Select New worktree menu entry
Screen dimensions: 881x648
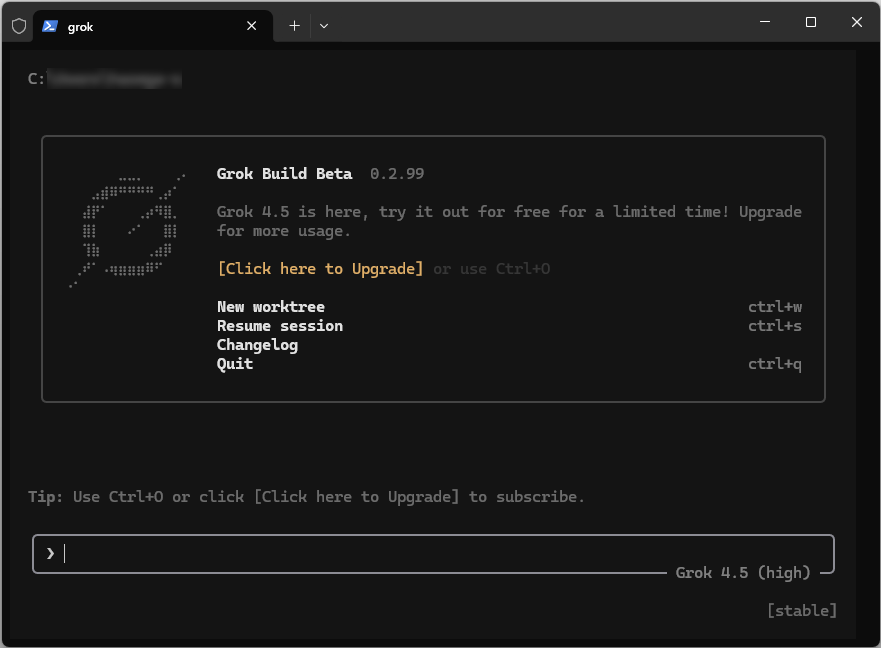271,307
